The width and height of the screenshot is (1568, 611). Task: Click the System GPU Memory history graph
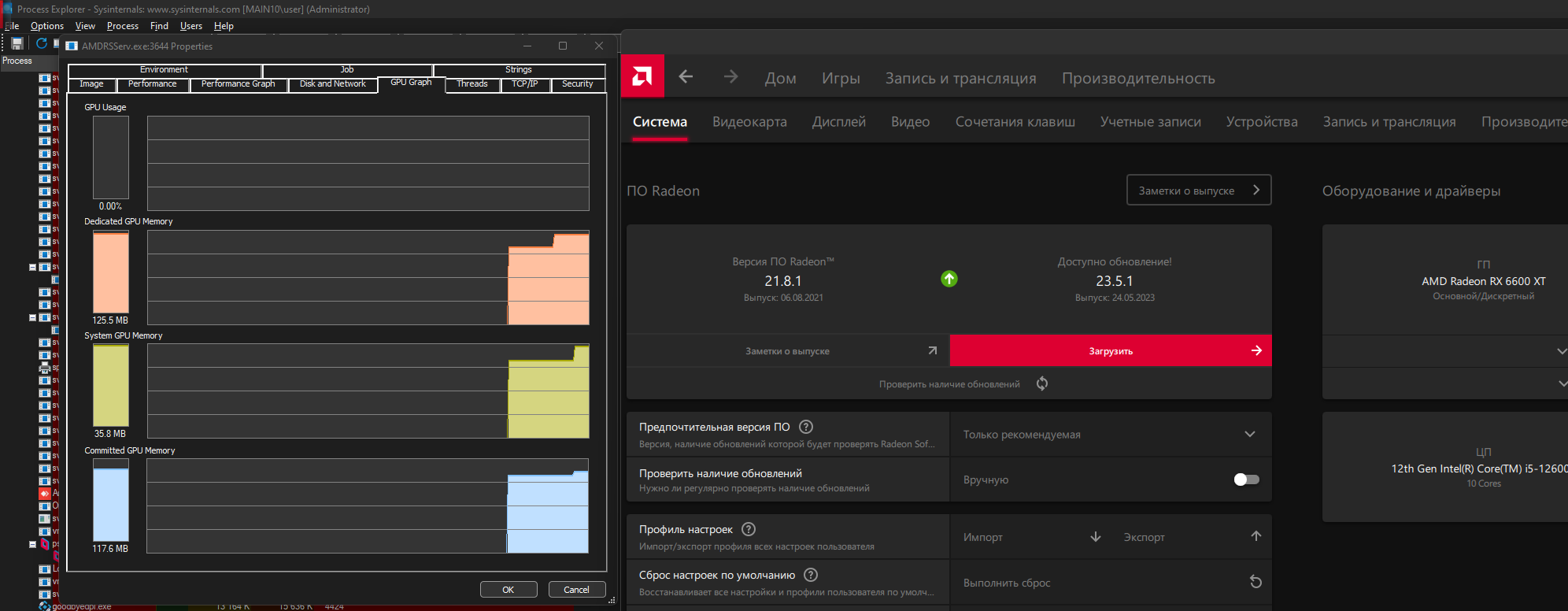(x=368, y=391)
